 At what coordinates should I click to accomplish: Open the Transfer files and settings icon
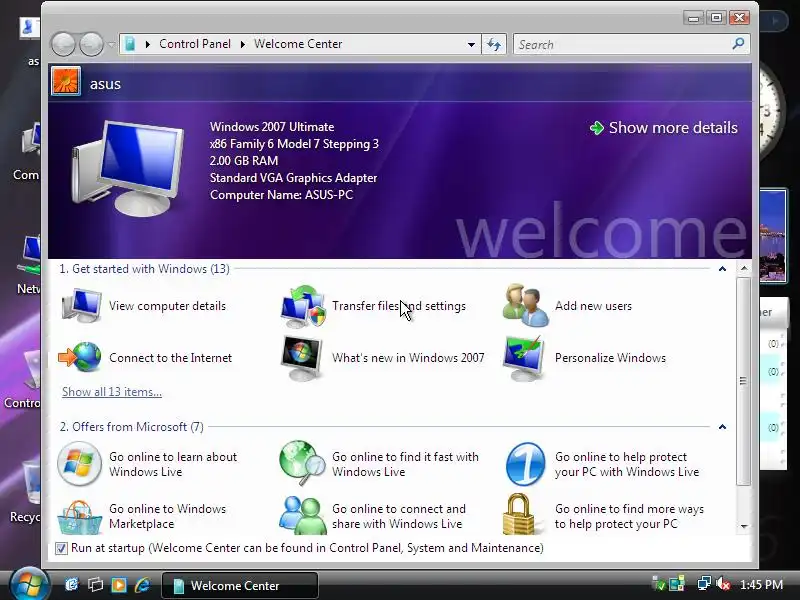[303, 306]
